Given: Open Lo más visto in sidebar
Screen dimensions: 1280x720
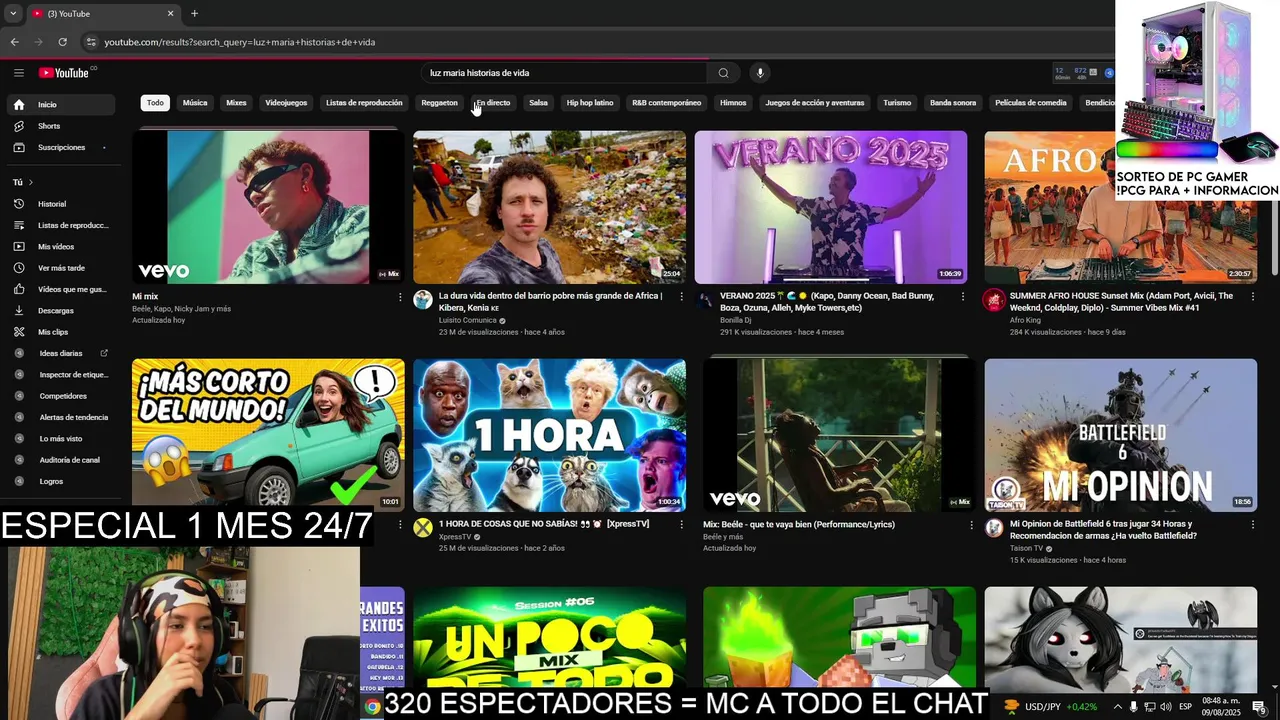Looking at the screenshot, I should tap(62, 438).
